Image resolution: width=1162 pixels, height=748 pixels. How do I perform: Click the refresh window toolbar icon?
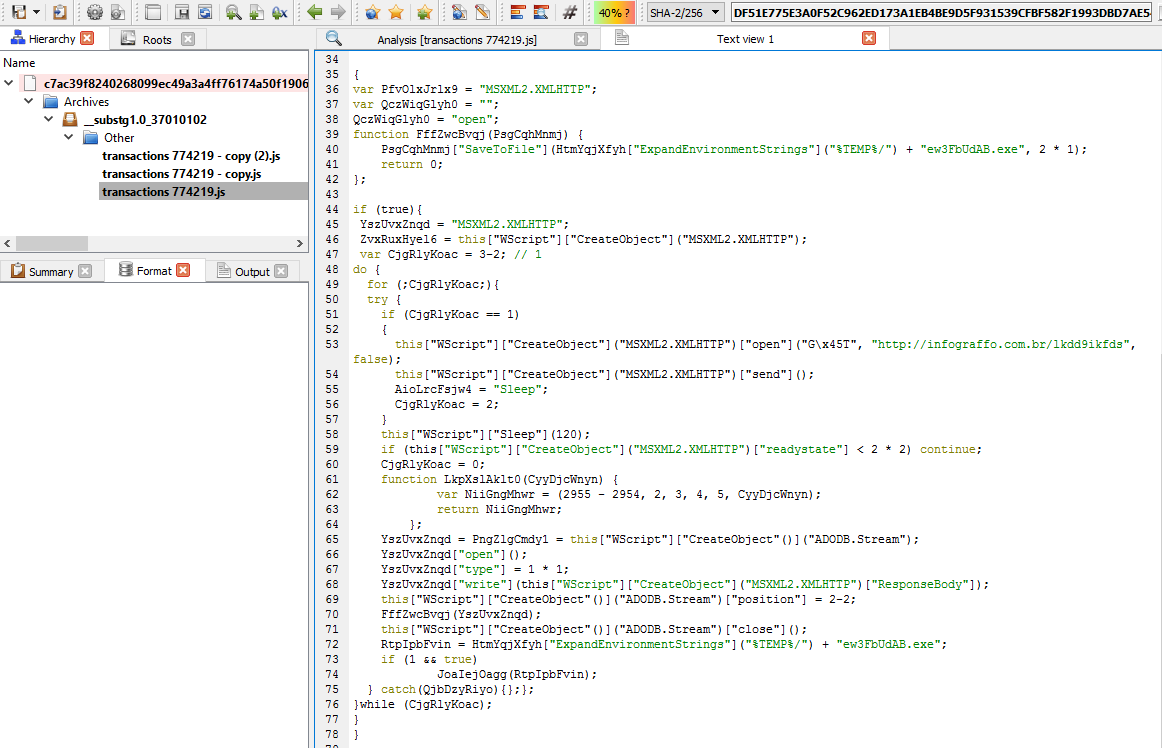pyautogui.click(x=205, y=12)
